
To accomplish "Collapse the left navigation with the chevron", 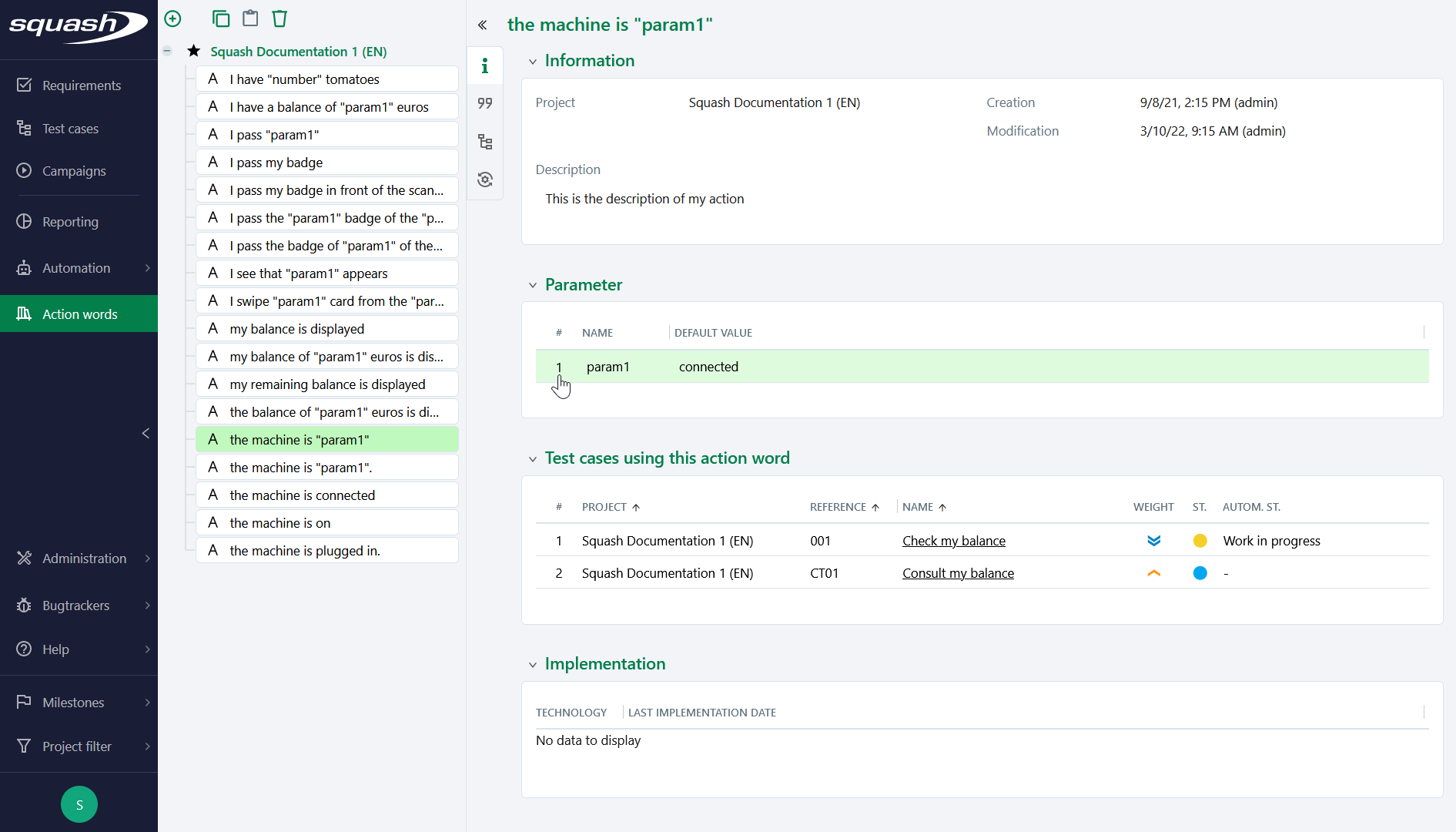I will tap(146, 434).
